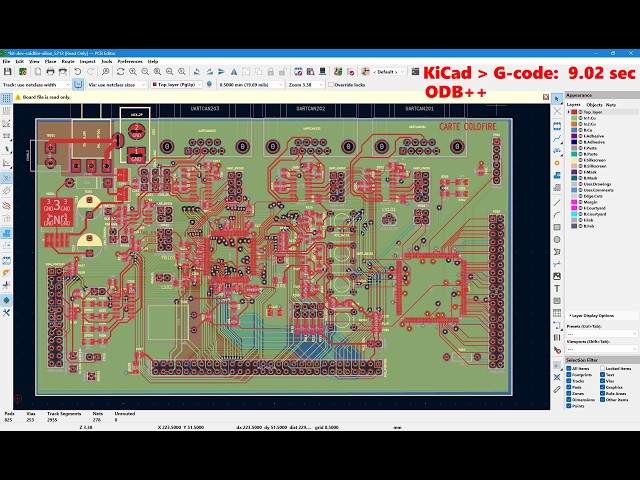Viewport: 640px width, 480px height.
Task: Select the Edge.Cuts layer row
Action: pos(602,196)
